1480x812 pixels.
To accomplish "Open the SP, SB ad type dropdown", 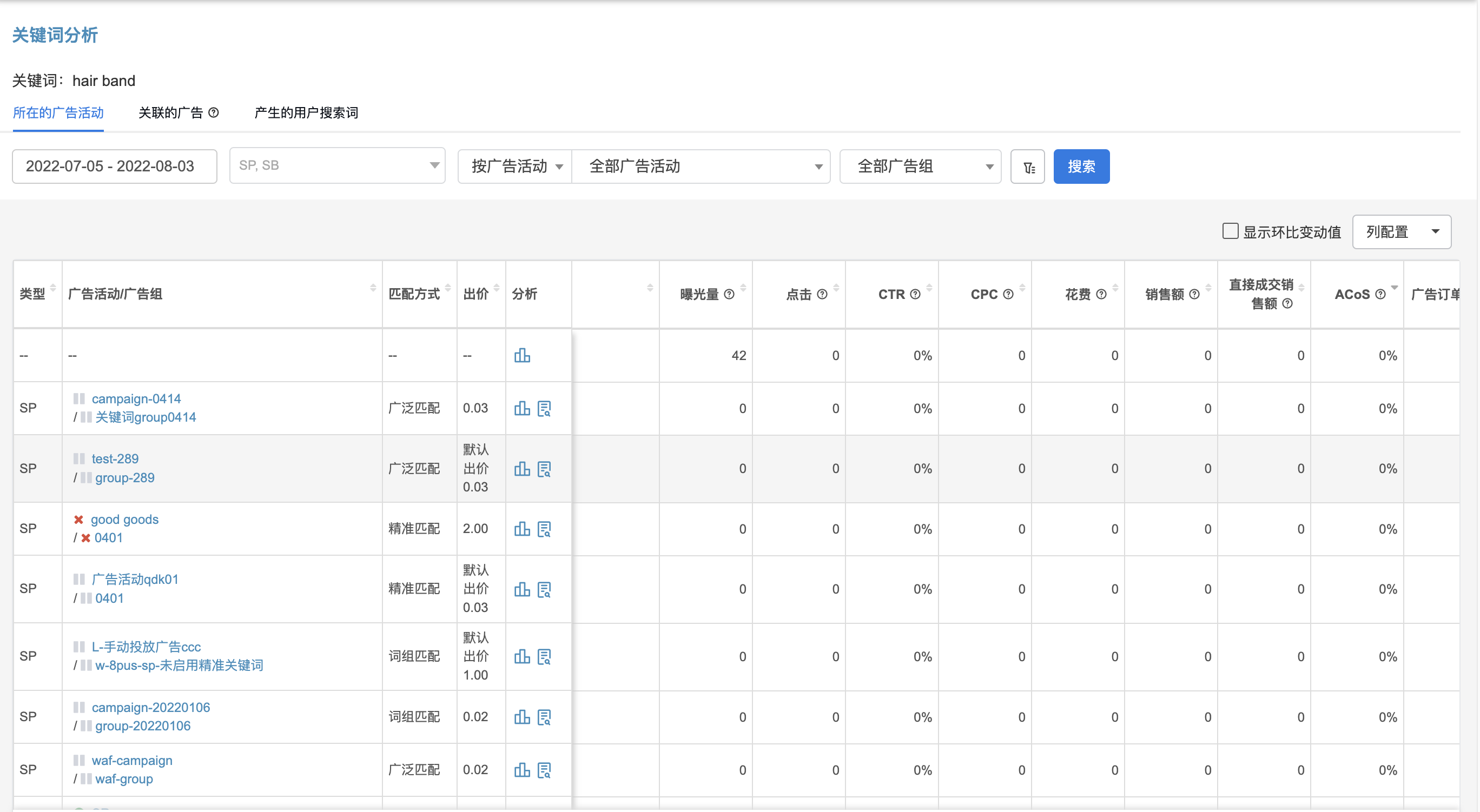I will [337, 165].
